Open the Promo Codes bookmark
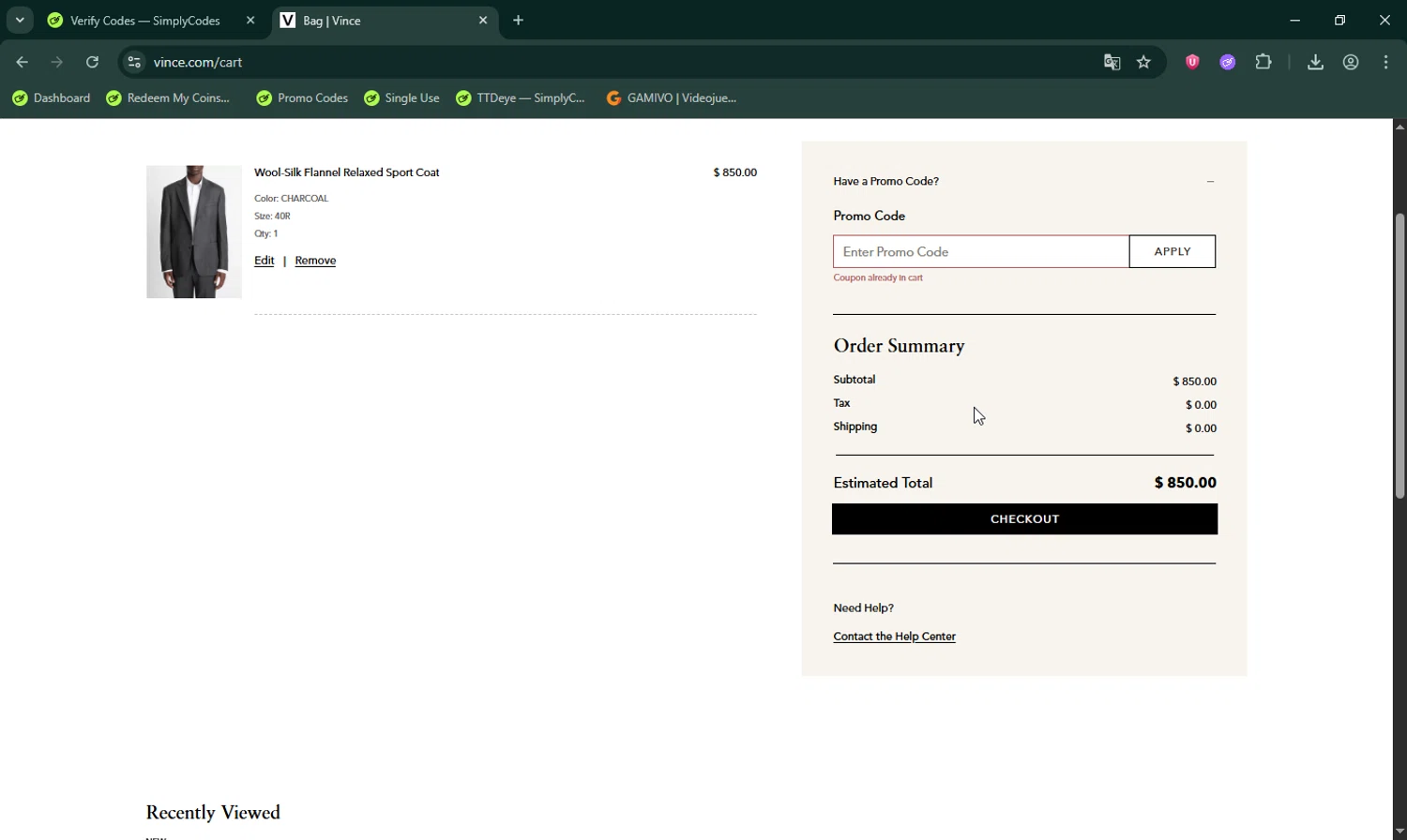The image size is (1407, 840). point(302,98)
